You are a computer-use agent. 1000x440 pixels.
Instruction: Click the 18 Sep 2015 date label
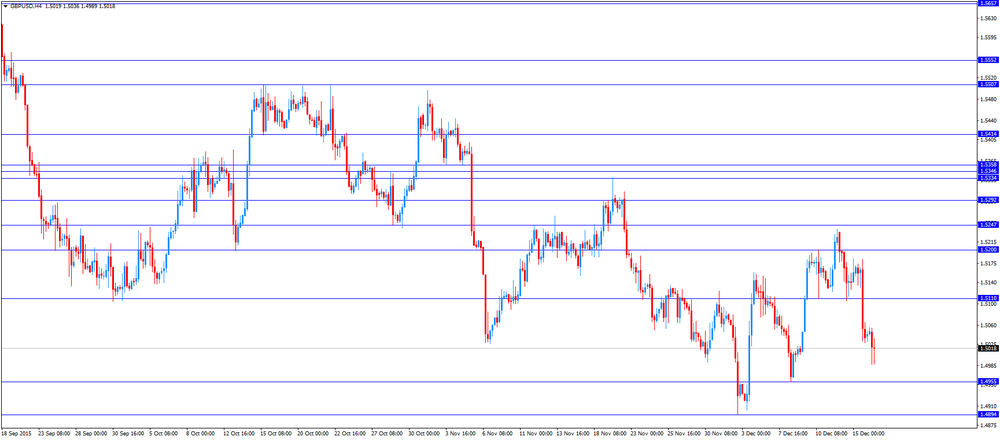pyautogui.click(x=15, y=432)
